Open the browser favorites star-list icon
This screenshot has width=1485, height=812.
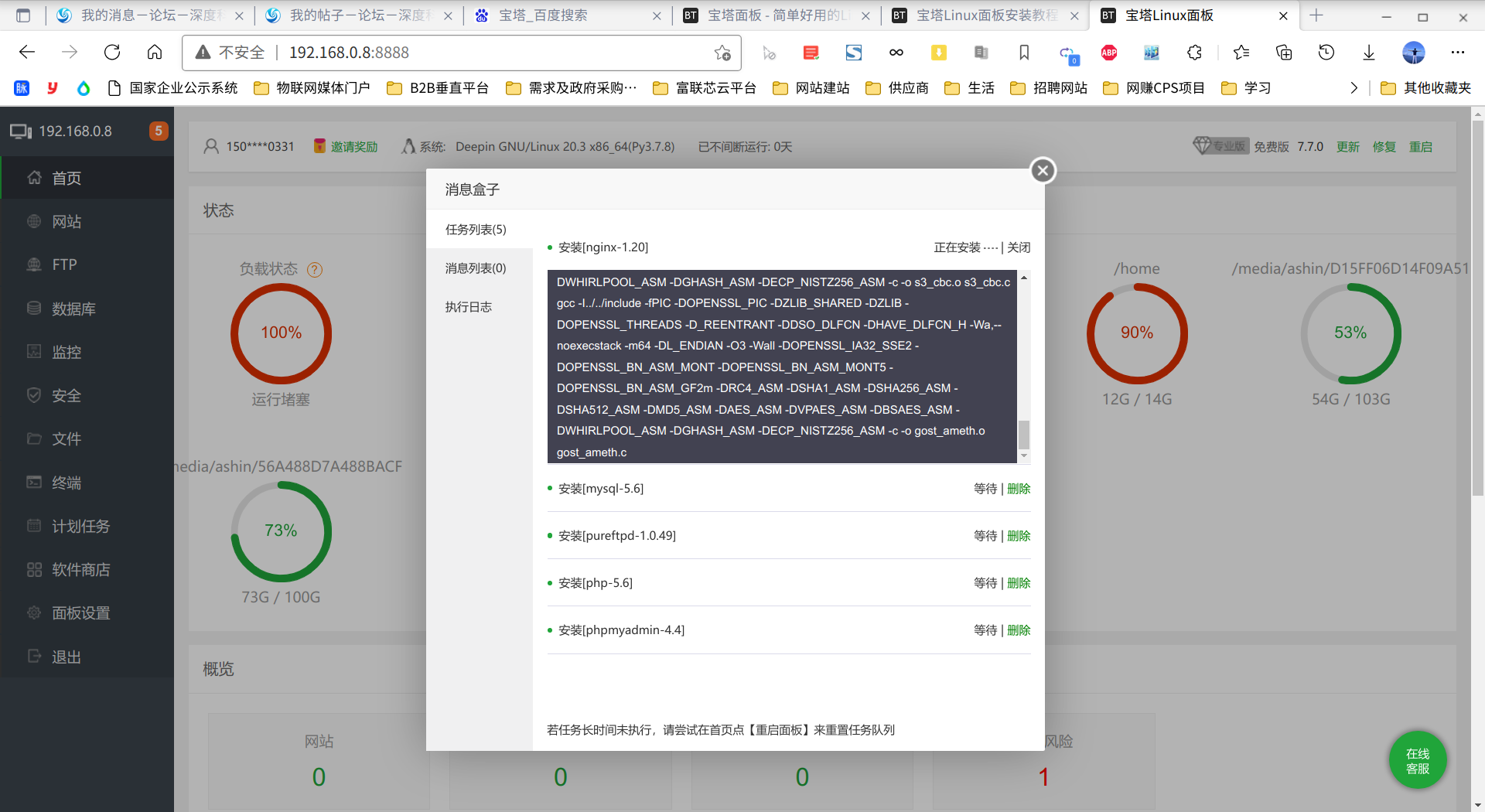(x=1241, y=53)
